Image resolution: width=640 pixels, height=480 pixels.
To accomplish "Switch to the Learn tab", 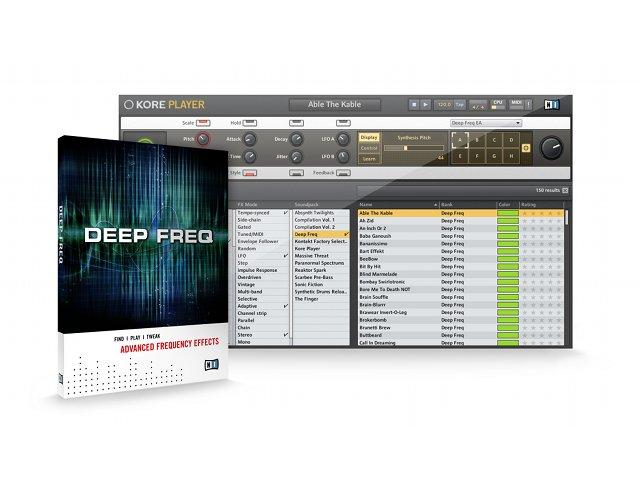I will coord(369,159).
